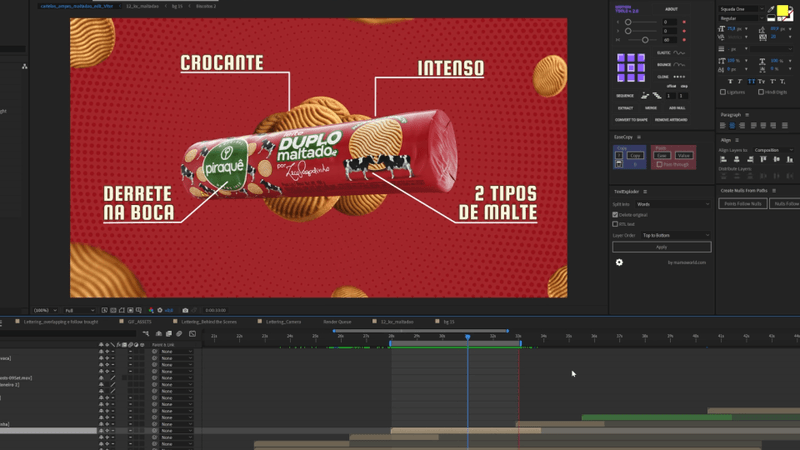Click the Value paste button

684,155
